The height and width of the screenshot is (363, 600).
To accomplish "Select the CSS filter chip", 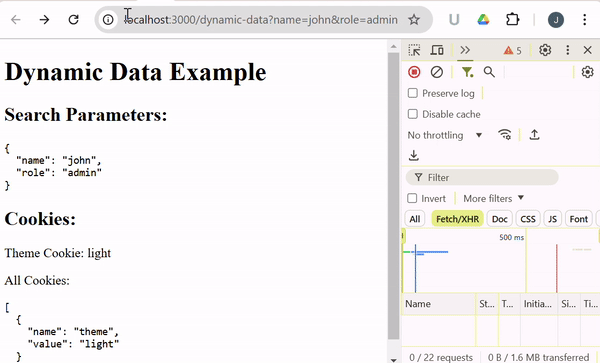I will (x=528, y=219).
